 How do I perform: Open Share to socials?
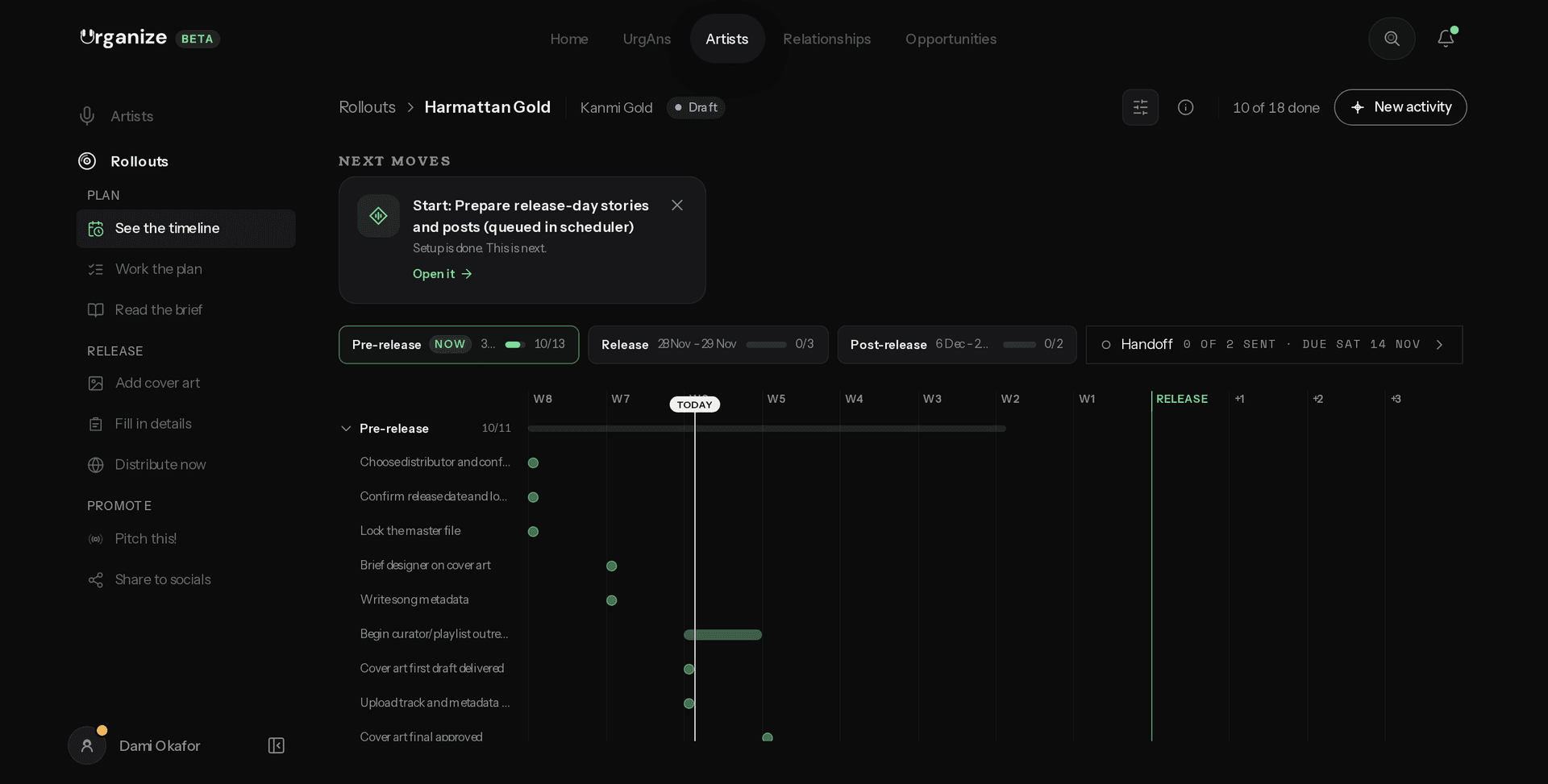tap(185, 579)
